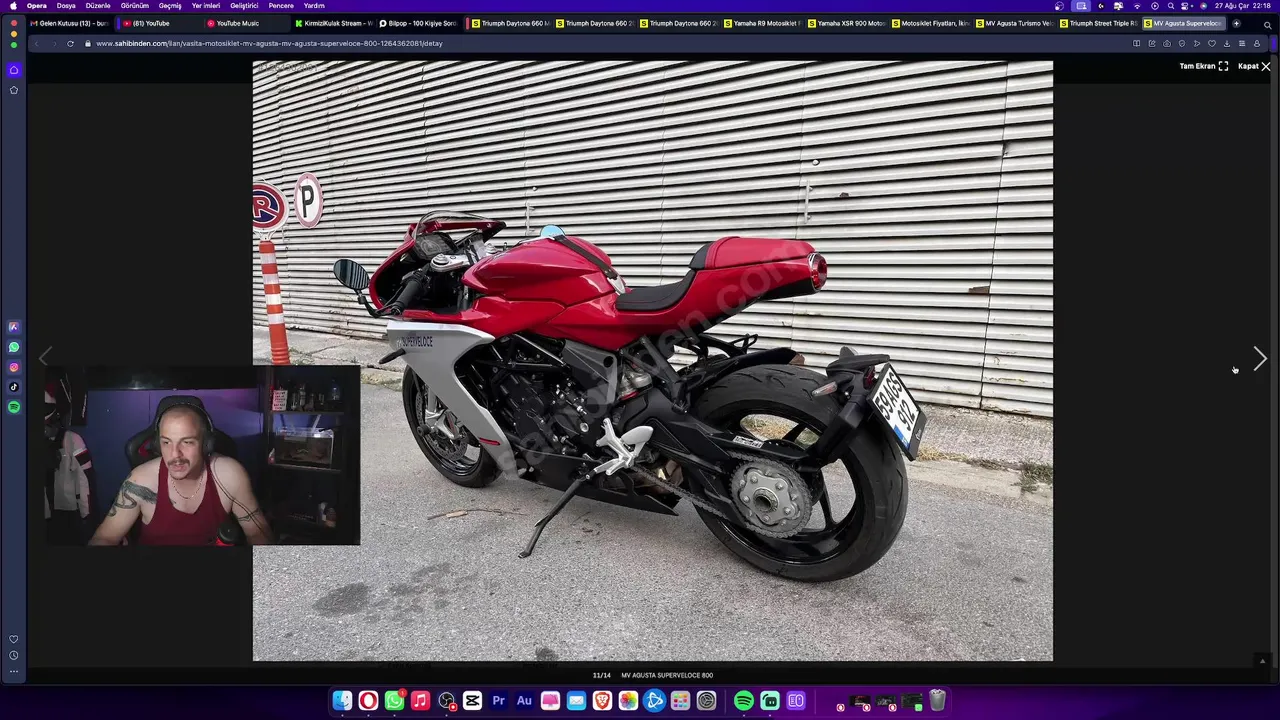
Task: Open Yardım menu
Action: pos(314,6)
